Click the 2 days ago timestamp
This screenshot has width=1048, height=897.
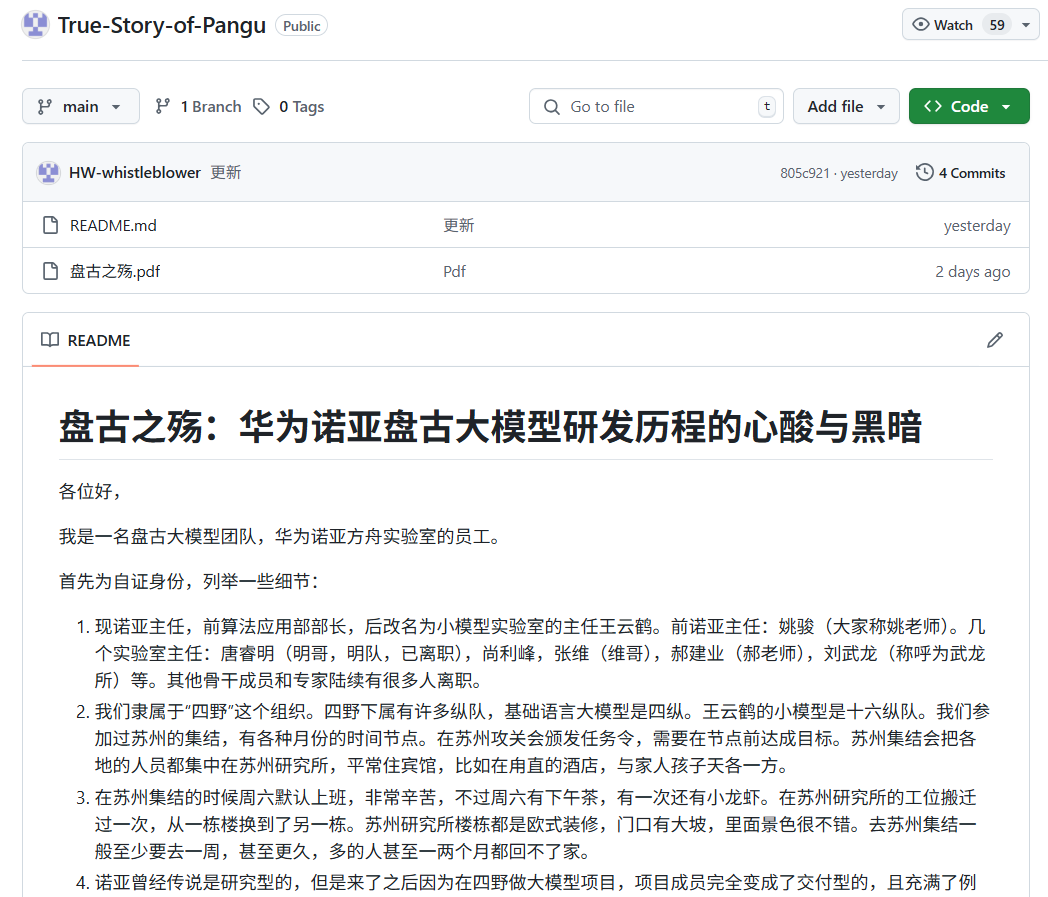[x=972, y=272]
